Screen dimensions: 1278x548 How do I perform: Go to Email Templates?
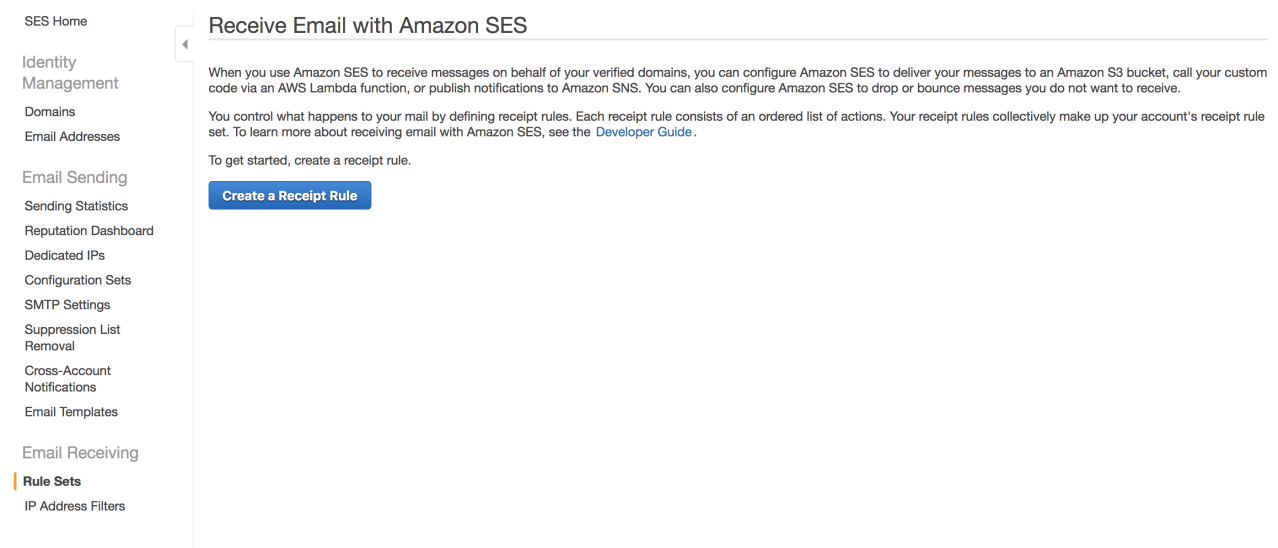71,412
